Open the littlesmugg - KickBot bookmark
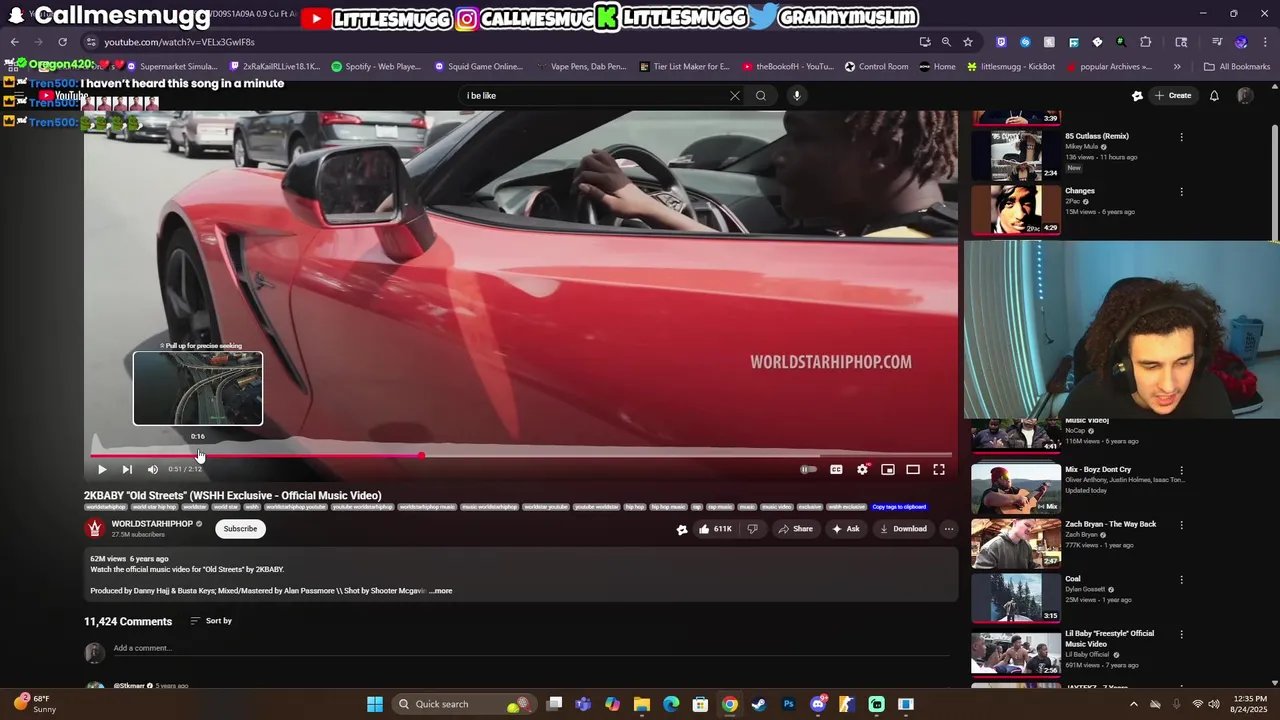This screenshot has height=720, width=1280. (1011, 67)
